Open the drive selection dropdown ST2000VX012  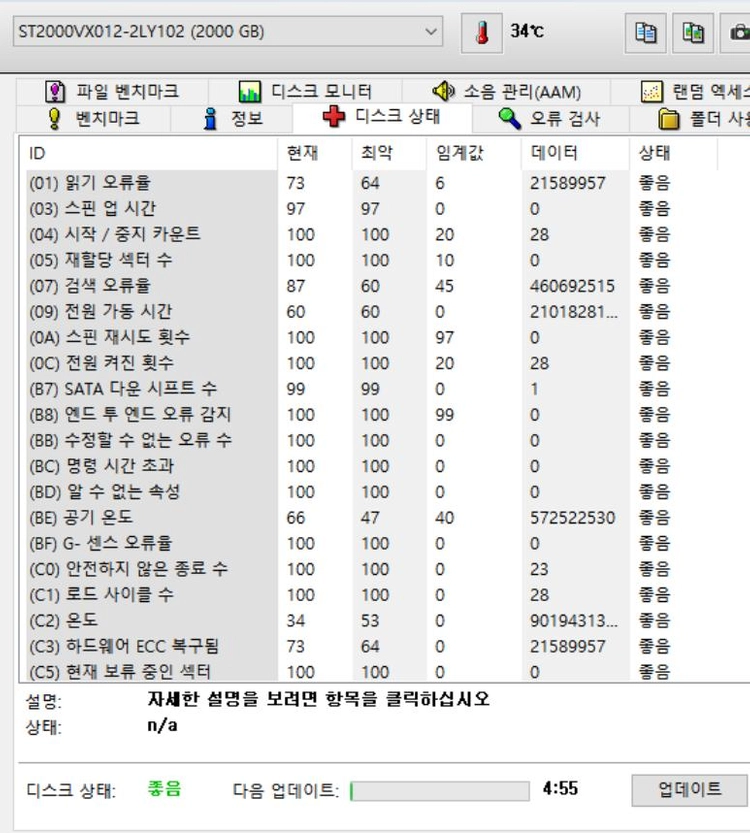(x=228, y=31)
